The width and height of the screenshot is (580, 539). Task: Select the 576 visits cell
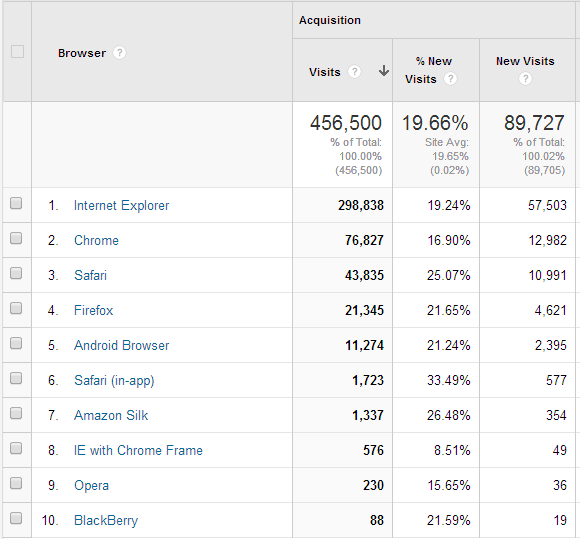(x=373, y=451)
